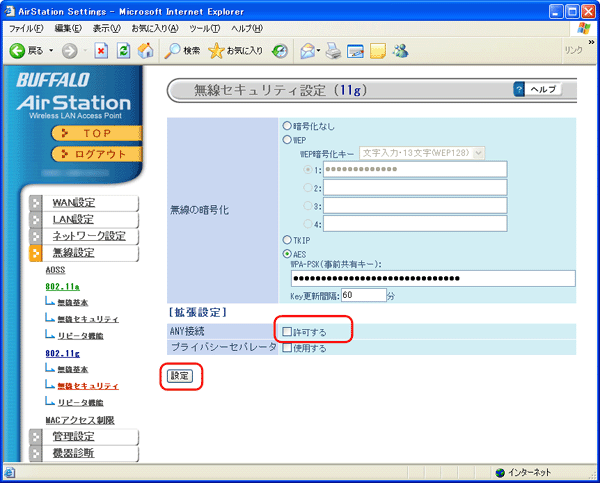Click the Stop loading icon
Image resolution: width=600 pixels, height=483 pixels.
tap(101, 50)
